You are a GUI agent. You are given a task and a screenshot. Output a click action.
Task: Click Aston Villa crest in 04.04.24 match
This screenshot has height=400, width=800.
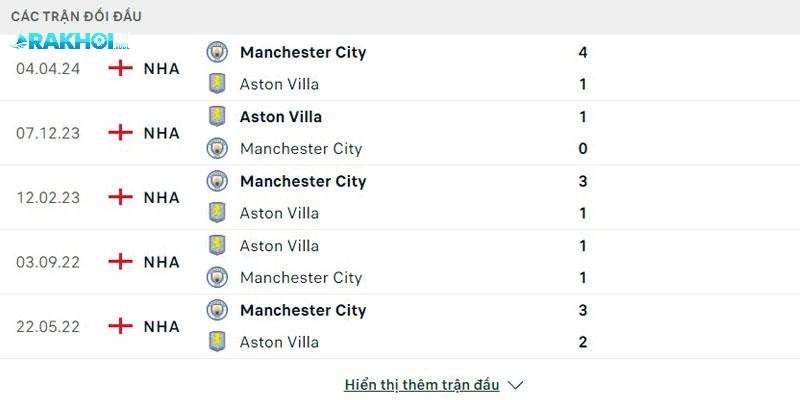click(217, 84)
